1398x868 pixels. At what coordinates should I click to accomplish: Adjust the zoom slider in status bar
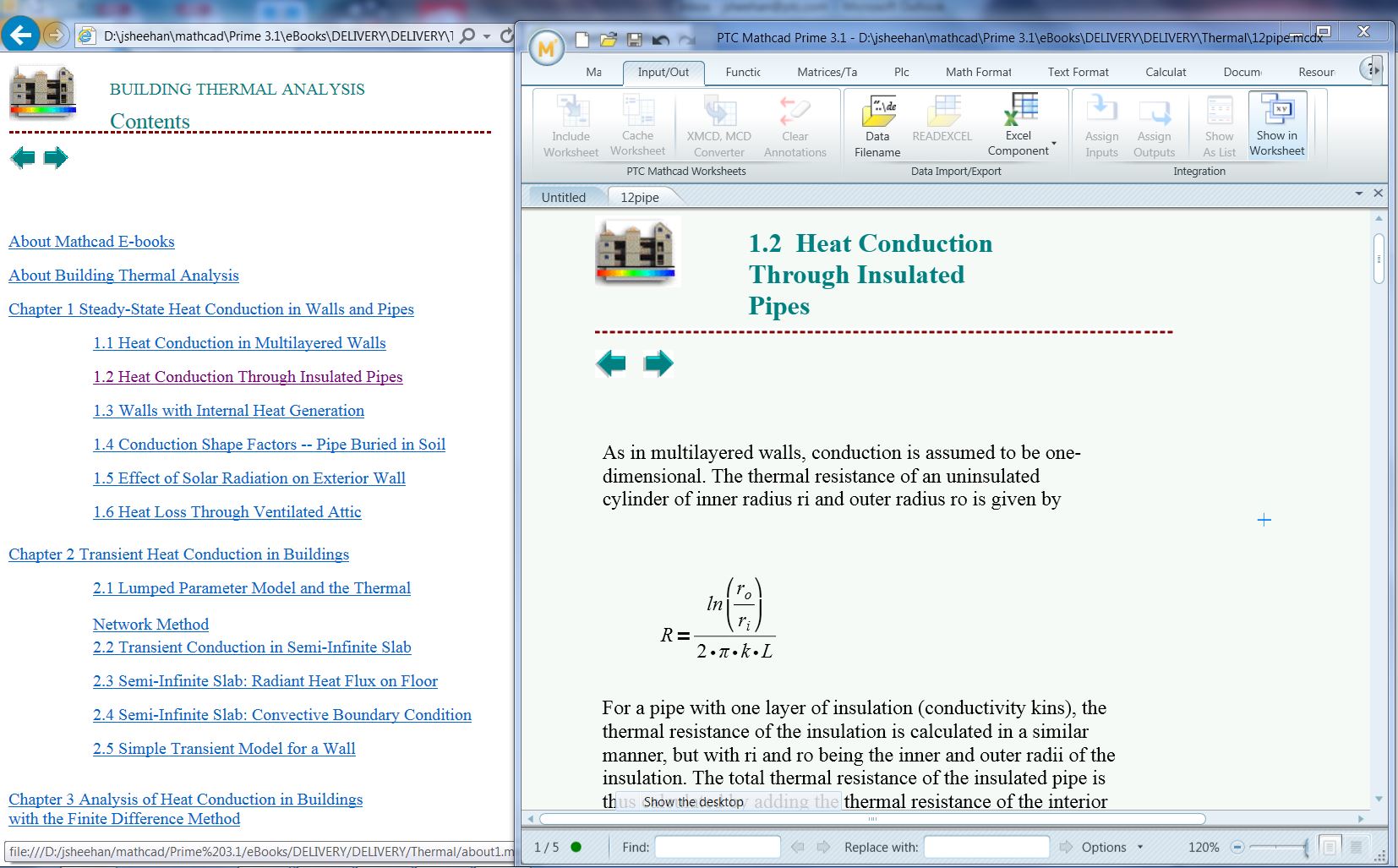1279,847
